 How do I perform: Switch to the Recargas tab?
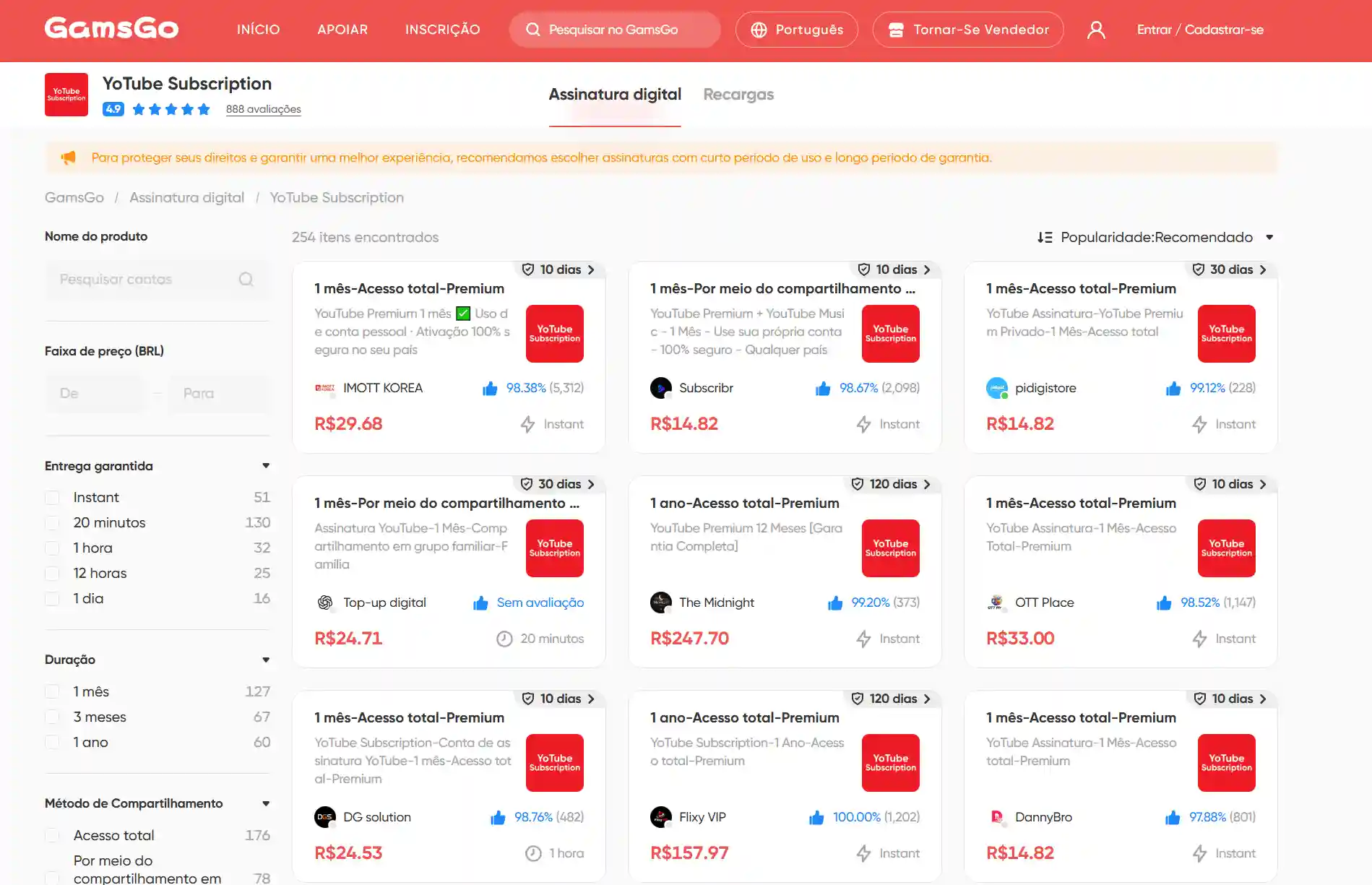coord(738,95)
